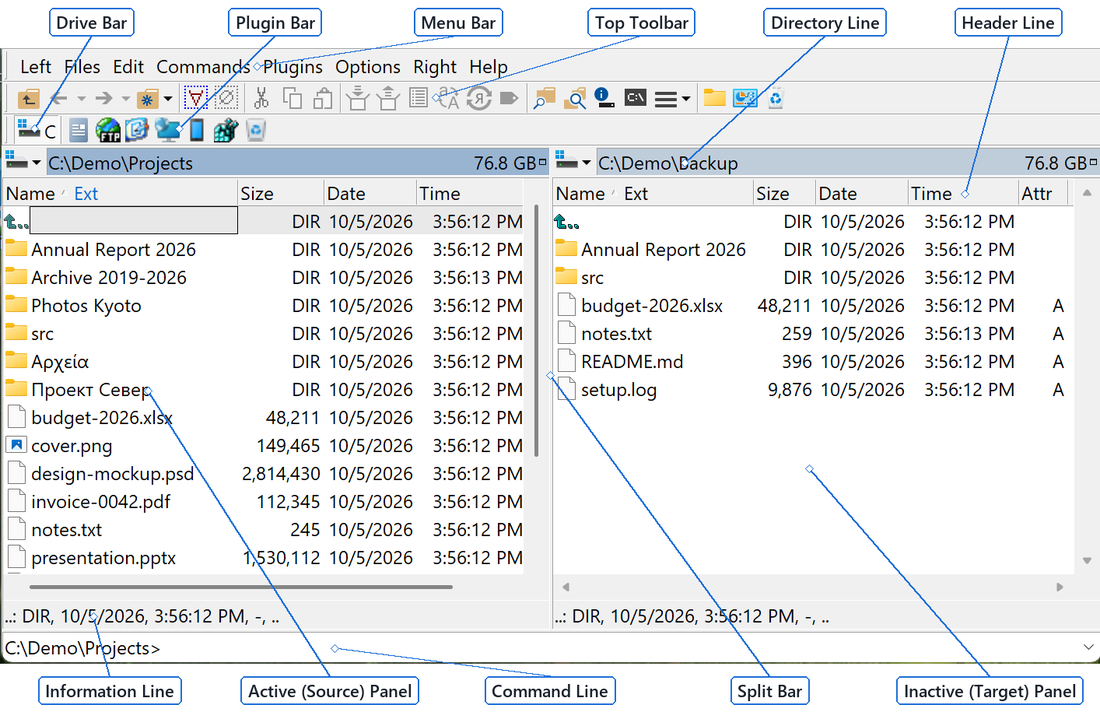
Task: Click the red select-files icon with dotted border
Action: 196,98
